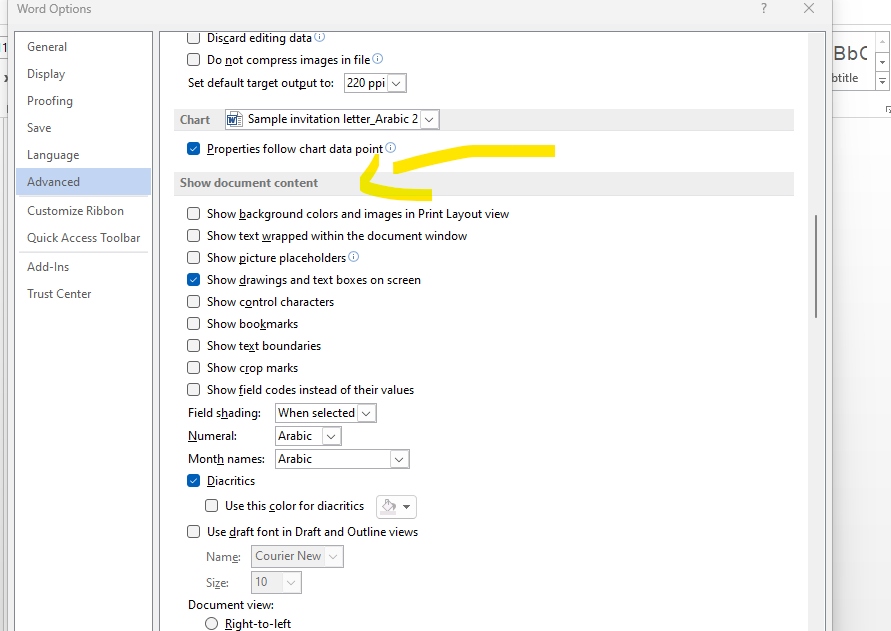Check Show field codes instead of their values

[194, 390]
